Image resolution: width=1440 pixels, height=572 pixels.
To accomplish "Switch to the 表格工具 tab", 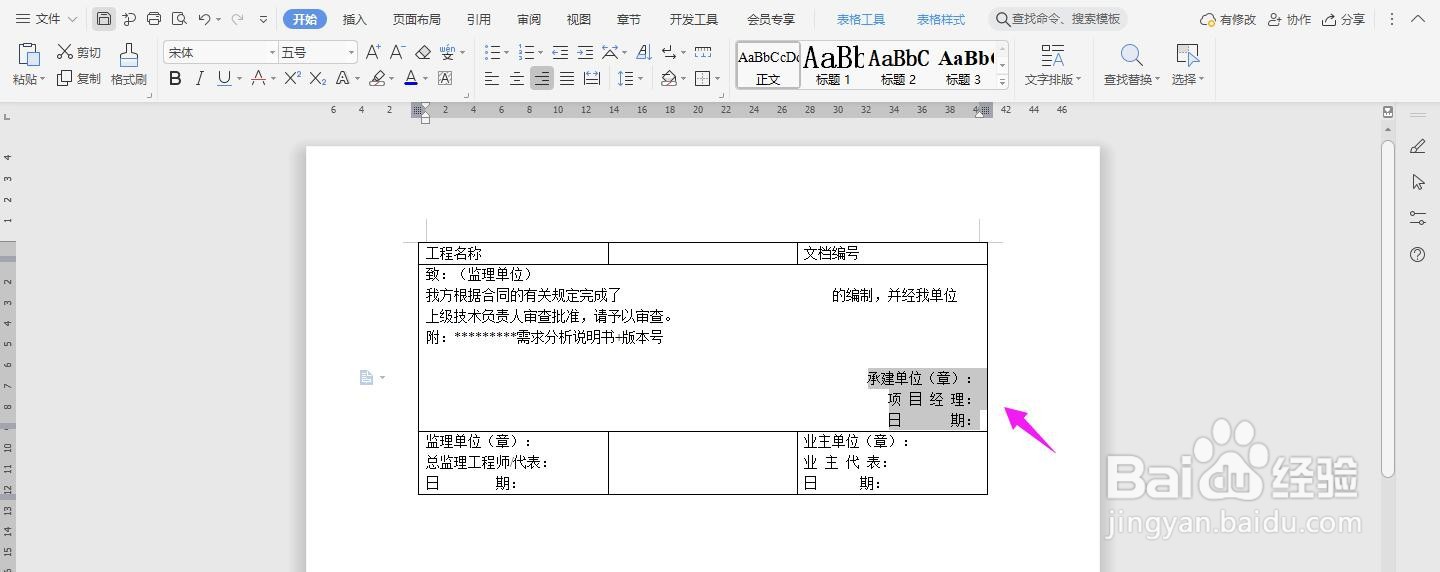I will [x=861, y=19].
